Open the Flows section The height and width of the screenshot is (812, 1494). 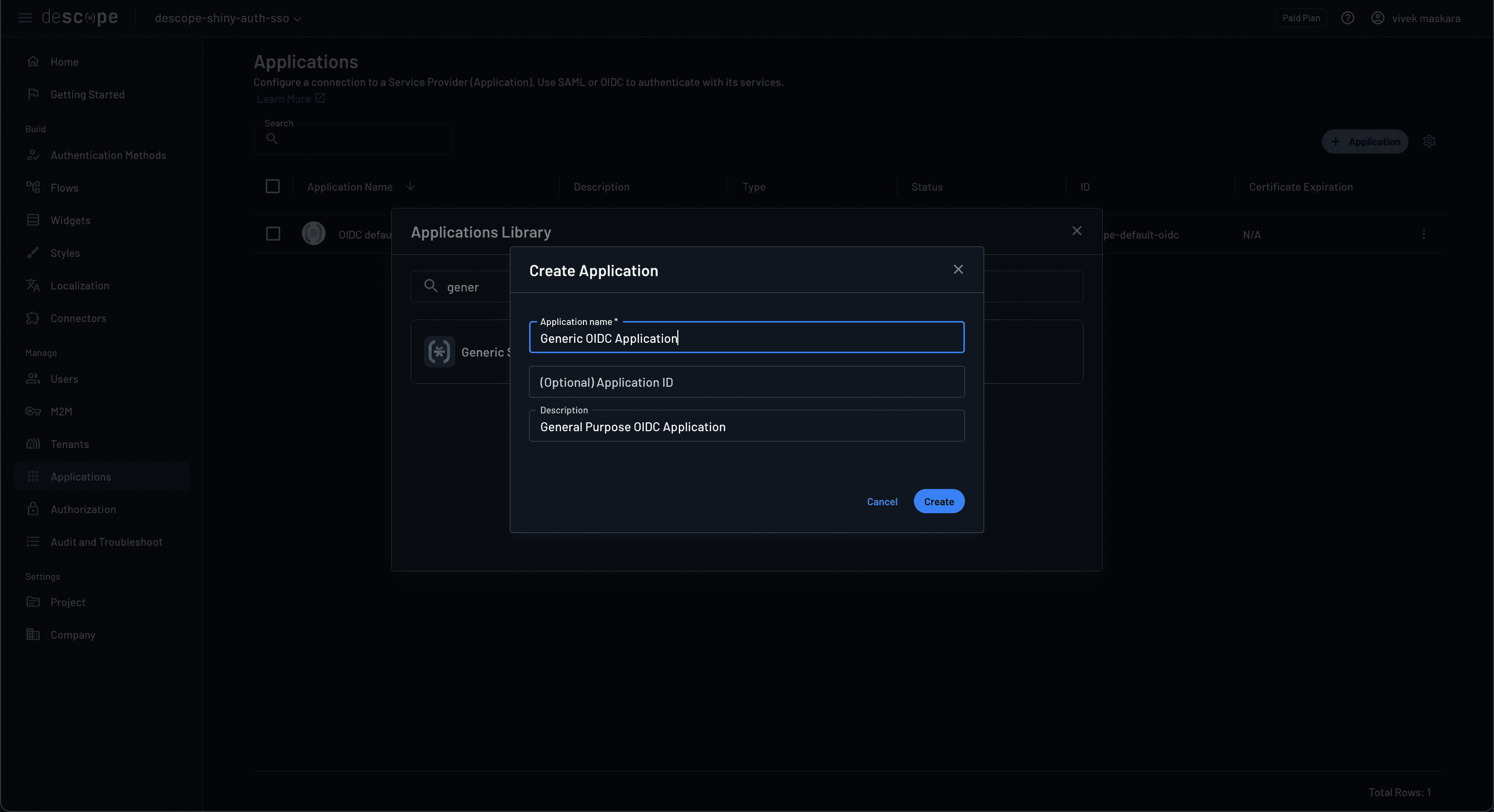tap(64, 187)
